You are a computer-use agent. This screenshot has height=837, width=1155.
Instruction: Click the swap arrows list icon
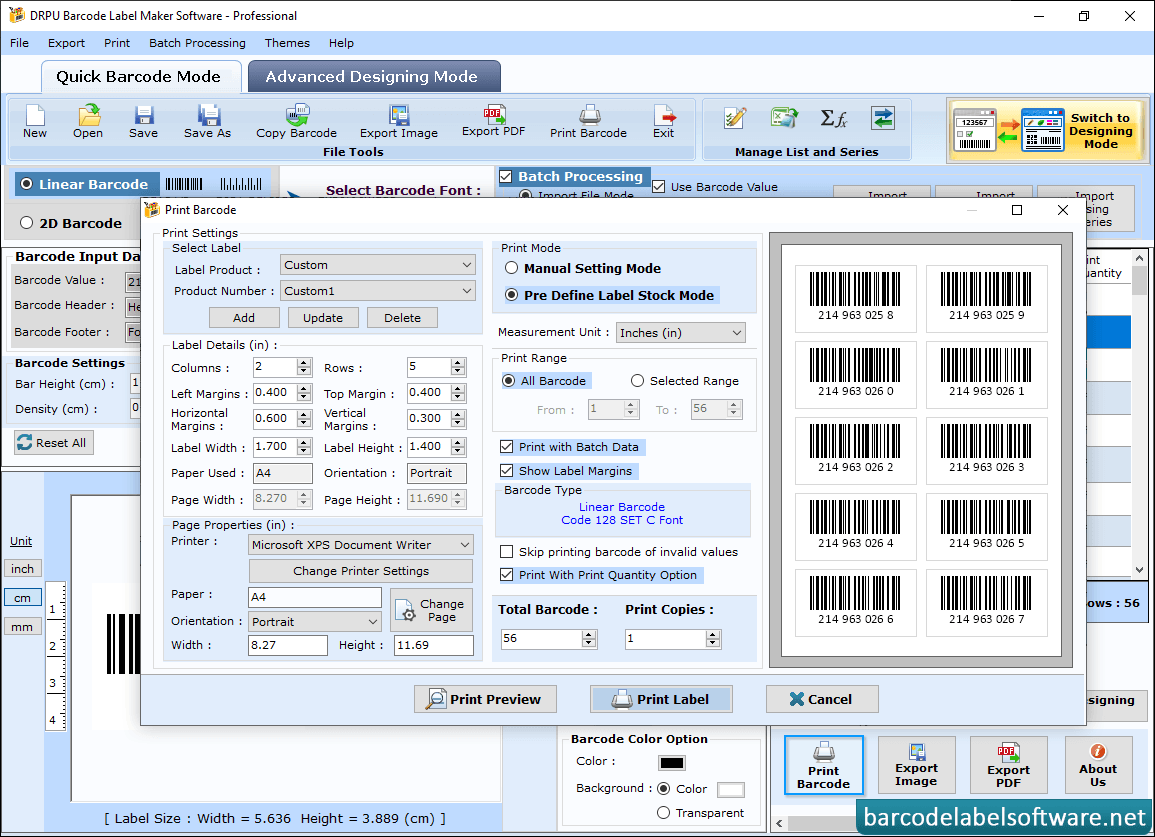[x=882, y=118]
